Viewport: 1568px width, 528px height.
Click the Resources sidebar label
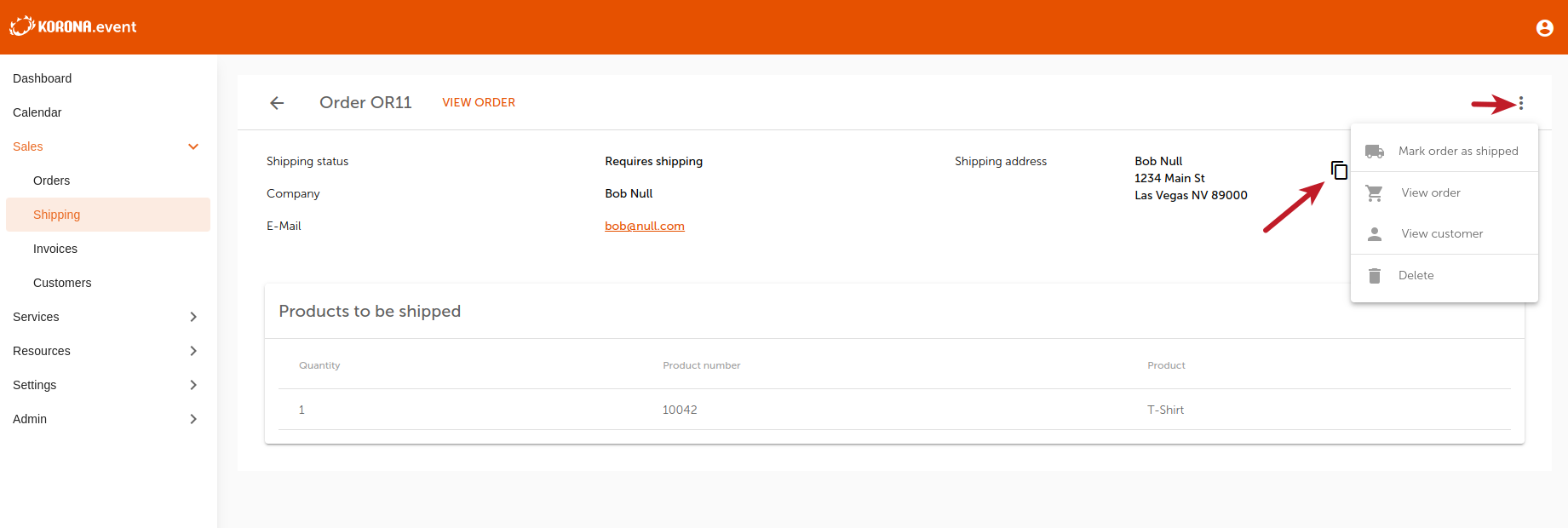[42, 351]
